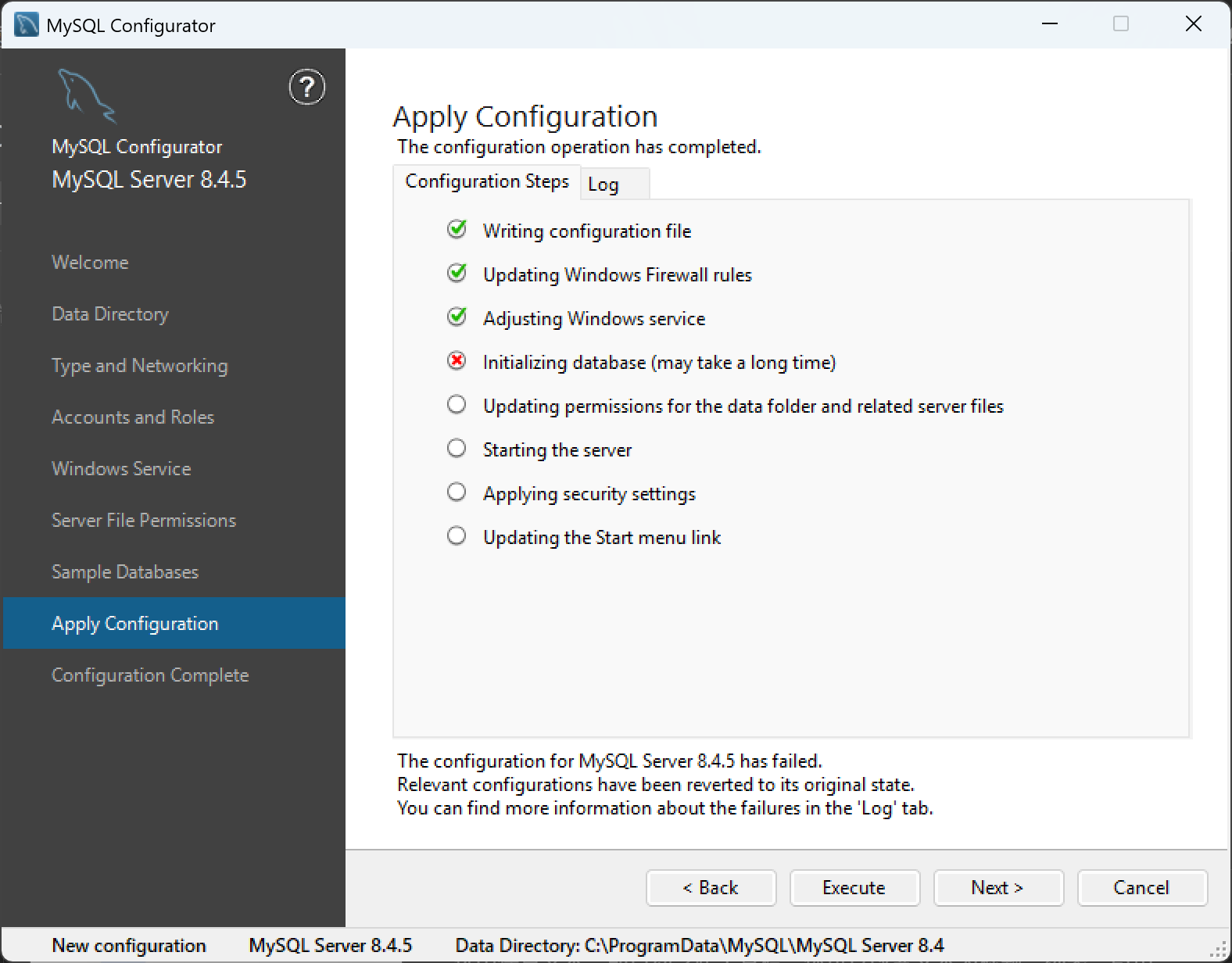The height and width of the screenshot is (963, 1232).
Task: Click the Back button
Action: tap(711, 888)
